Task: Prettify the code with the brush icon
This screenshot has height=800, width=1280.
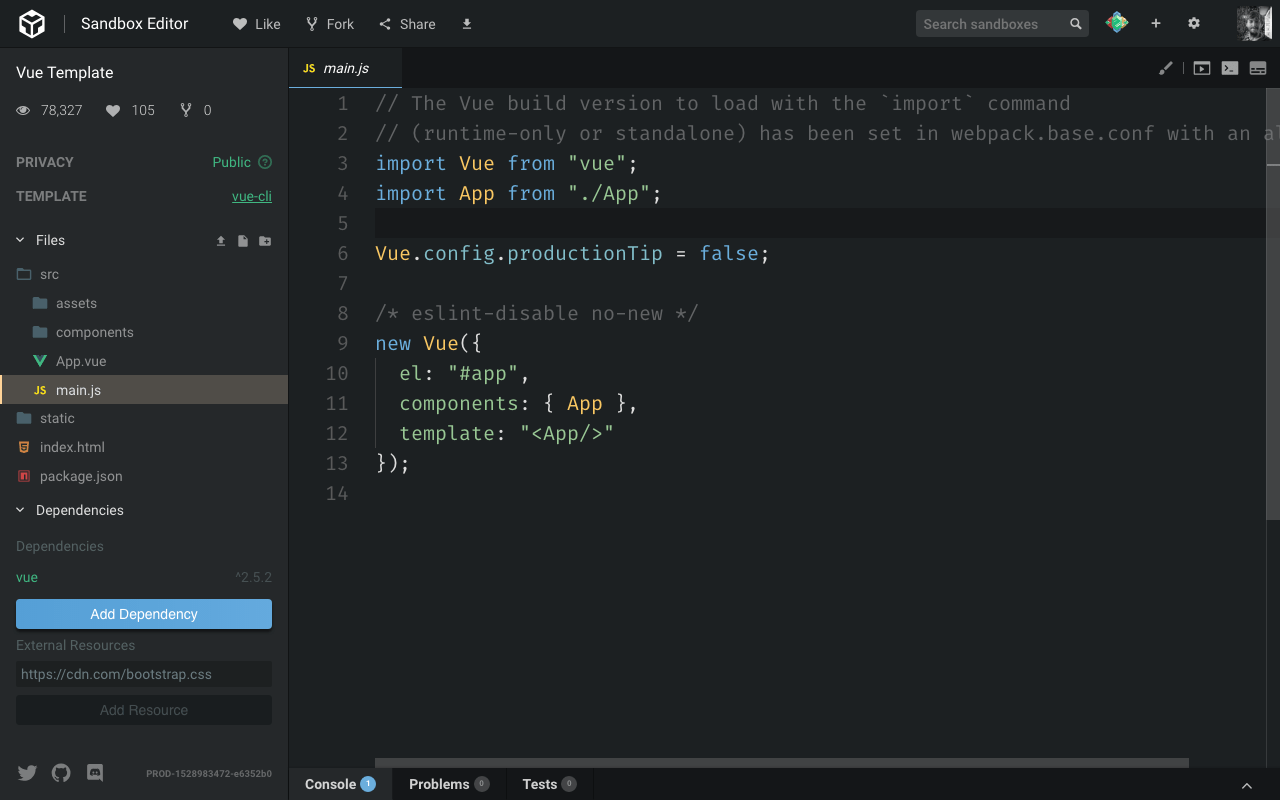Action: pyautogui.click(x=1165, y=68)
